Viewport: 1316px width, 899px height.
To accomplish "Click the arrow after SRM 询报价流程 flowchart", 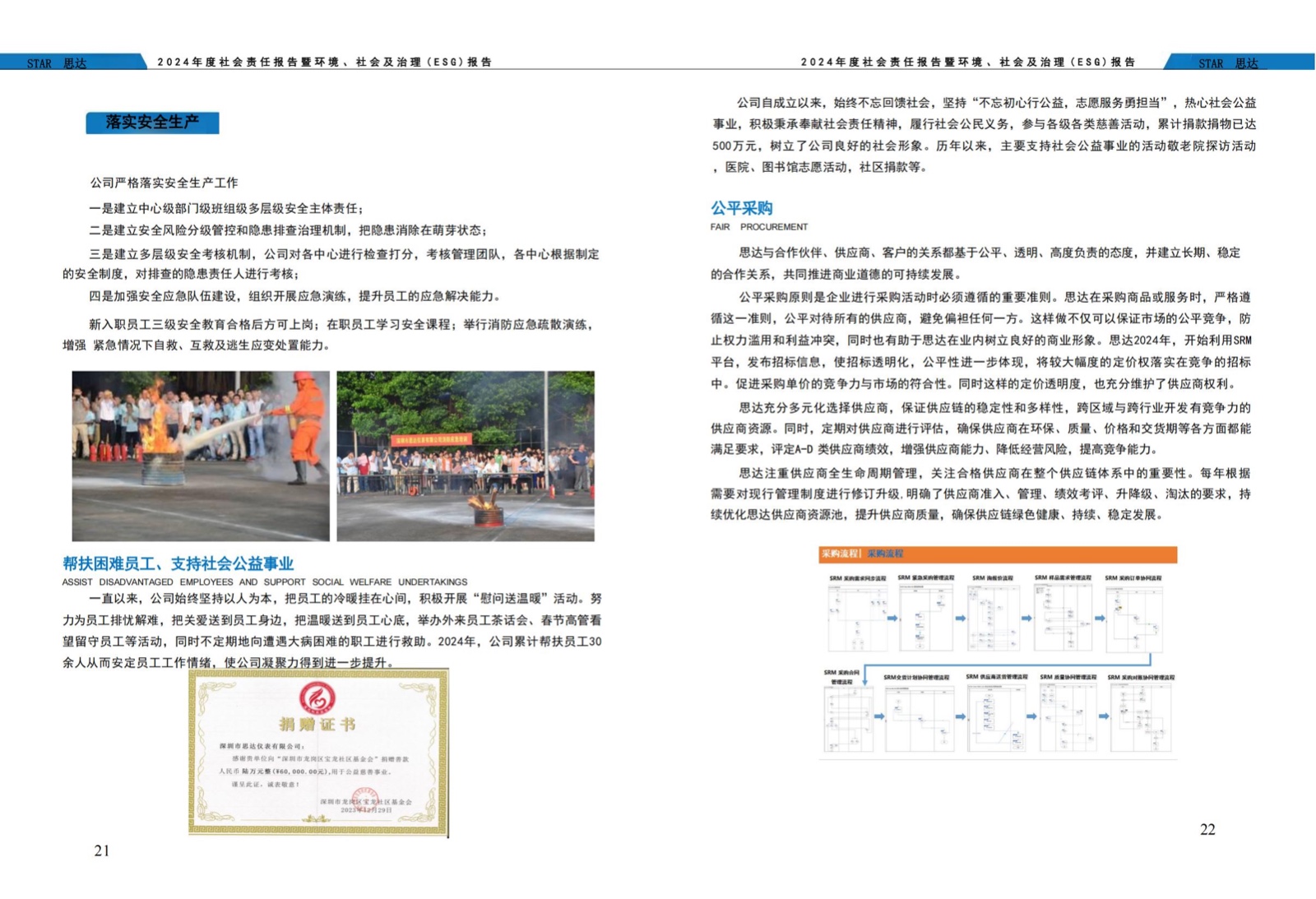I will tap(1026, 618).
